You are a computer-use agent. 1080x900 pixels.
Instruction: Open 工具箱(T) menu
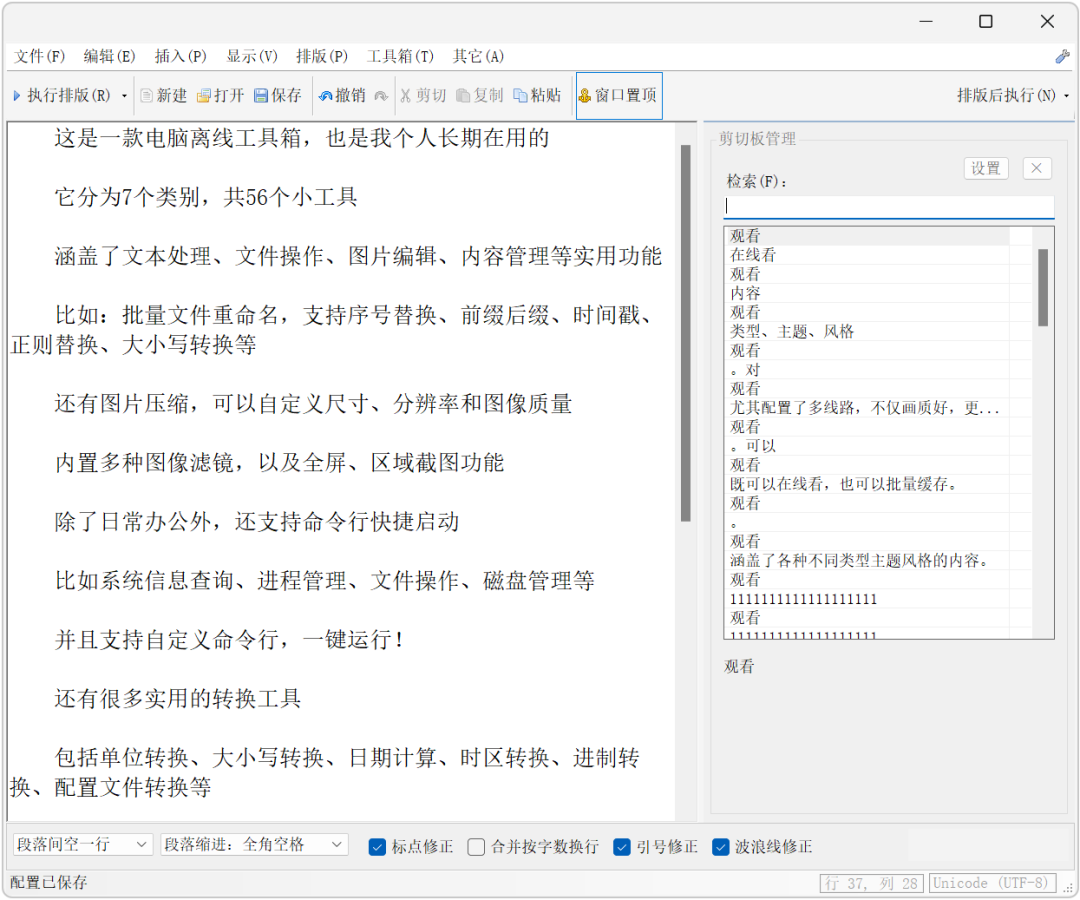point(400,56)
